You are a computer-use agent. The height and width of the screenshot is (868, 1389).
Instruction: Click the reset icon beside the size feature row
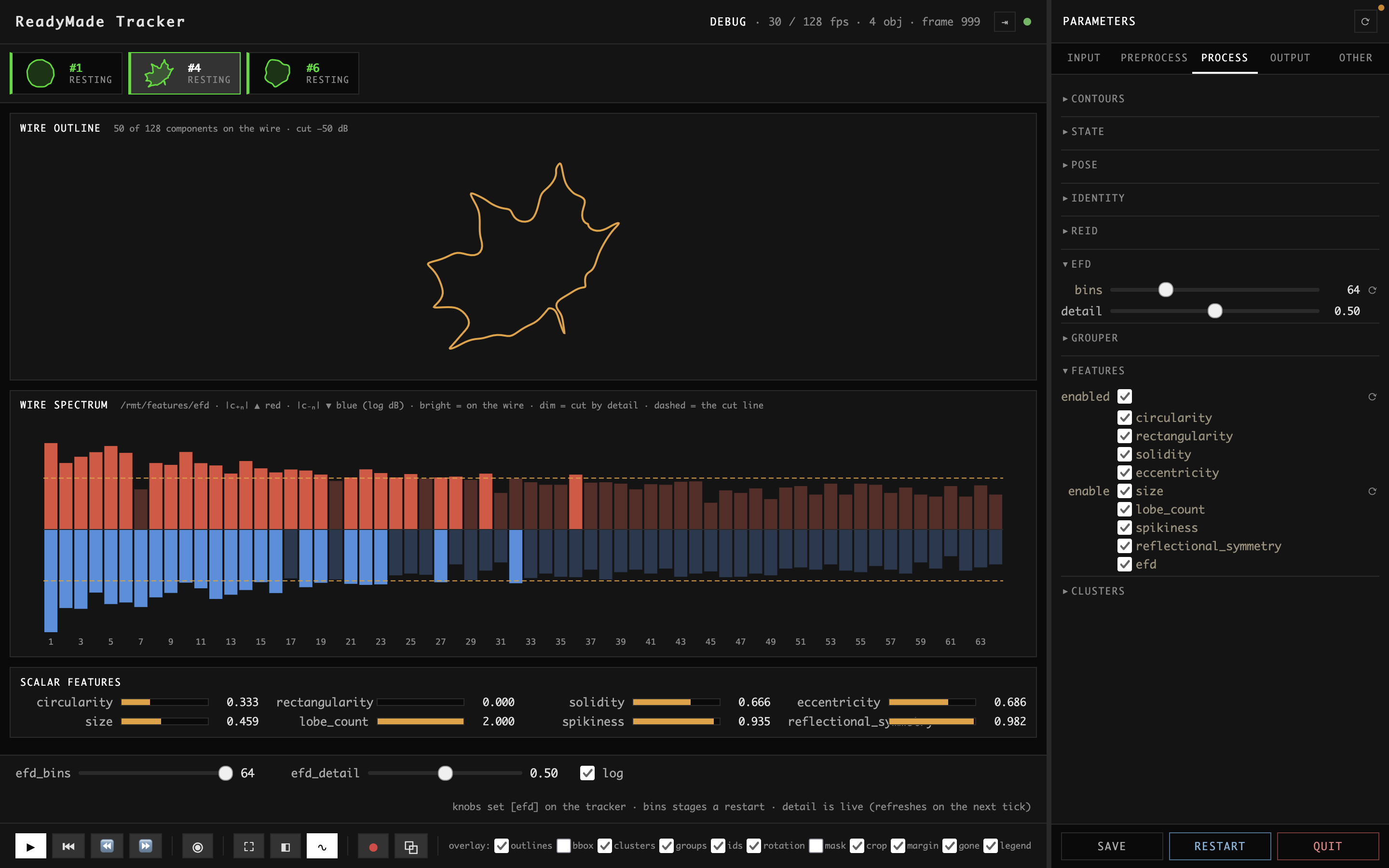(1372, 491)
